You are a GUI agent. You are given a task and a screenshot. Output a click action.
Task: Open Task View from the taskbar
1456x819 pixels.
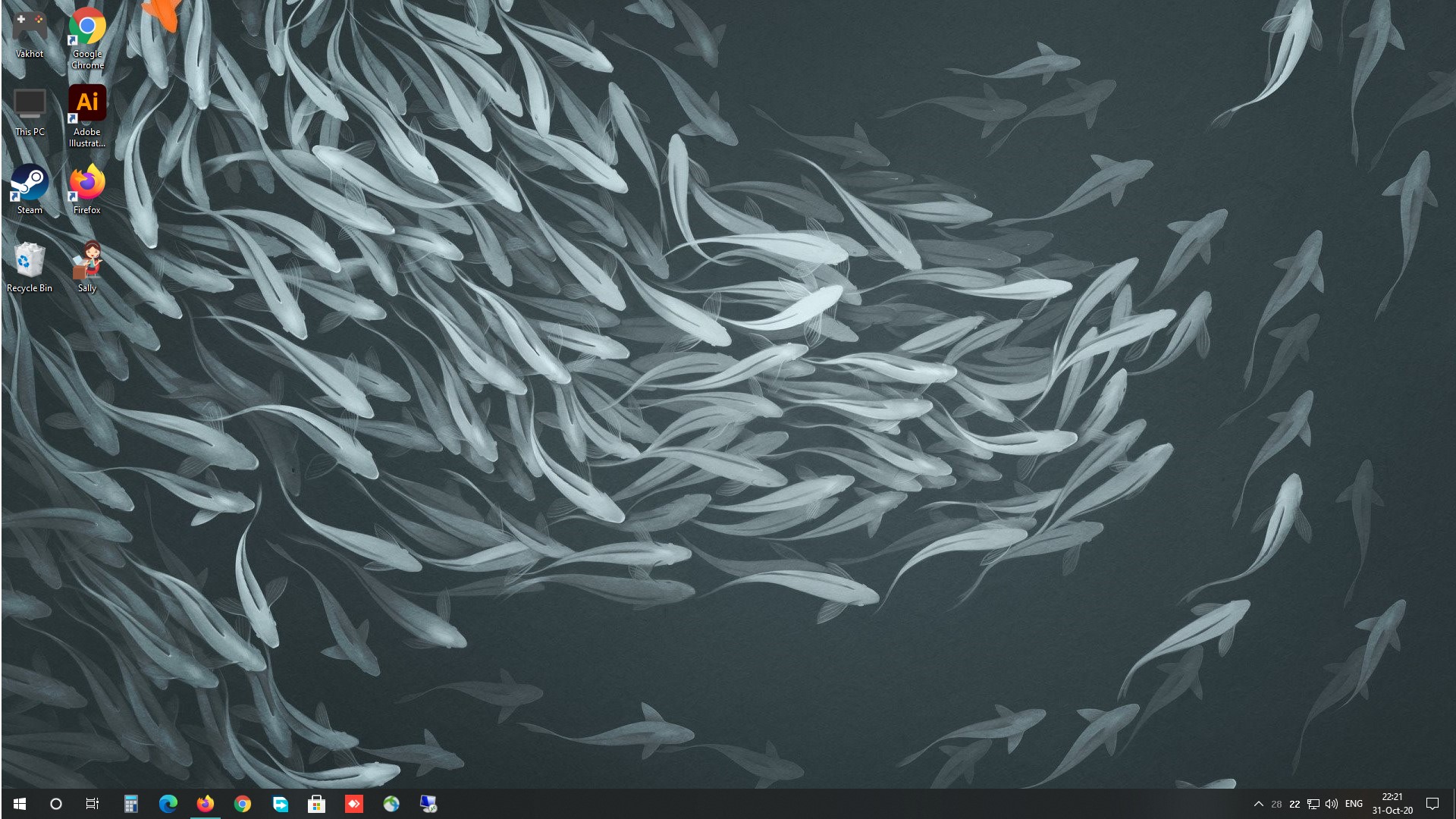coord(93,804)
